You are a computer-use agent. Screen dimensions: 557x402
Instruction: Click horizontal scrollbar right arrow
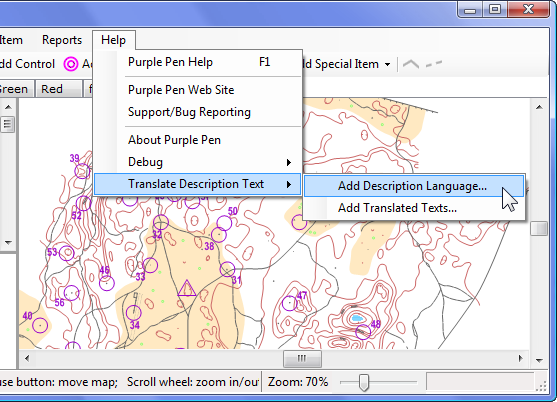point(520,358)
